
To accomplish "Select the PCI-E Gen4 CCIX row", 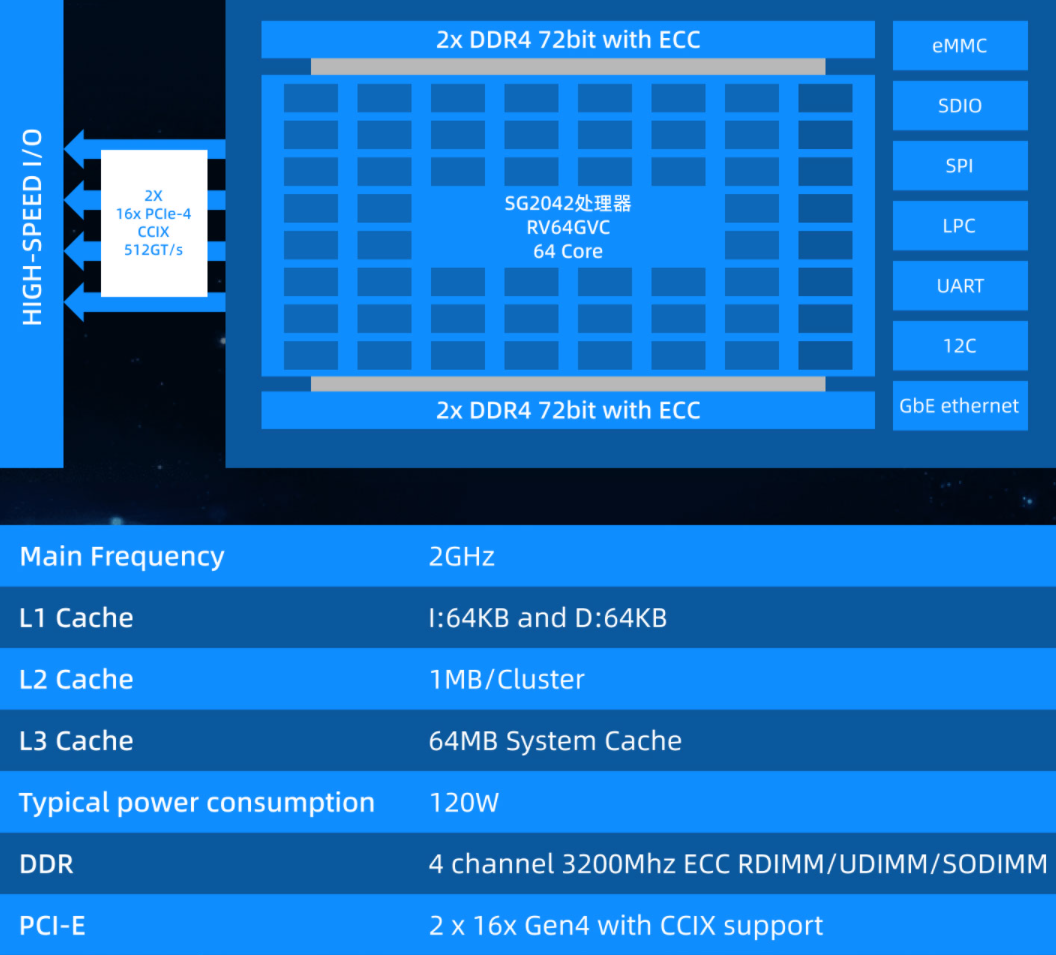I will click(528, 925).
